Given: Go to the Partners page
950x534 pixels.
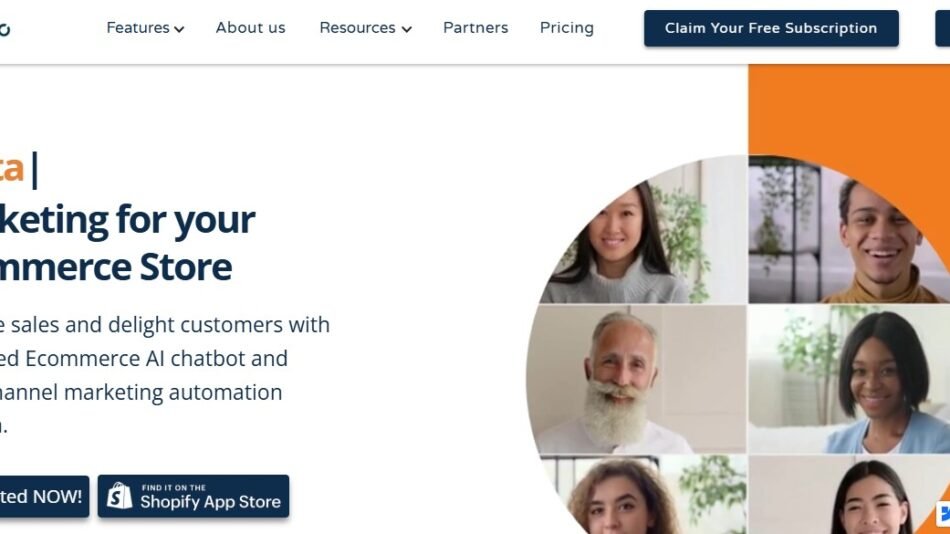Looking at the screenshot, I should coord(475,28).
